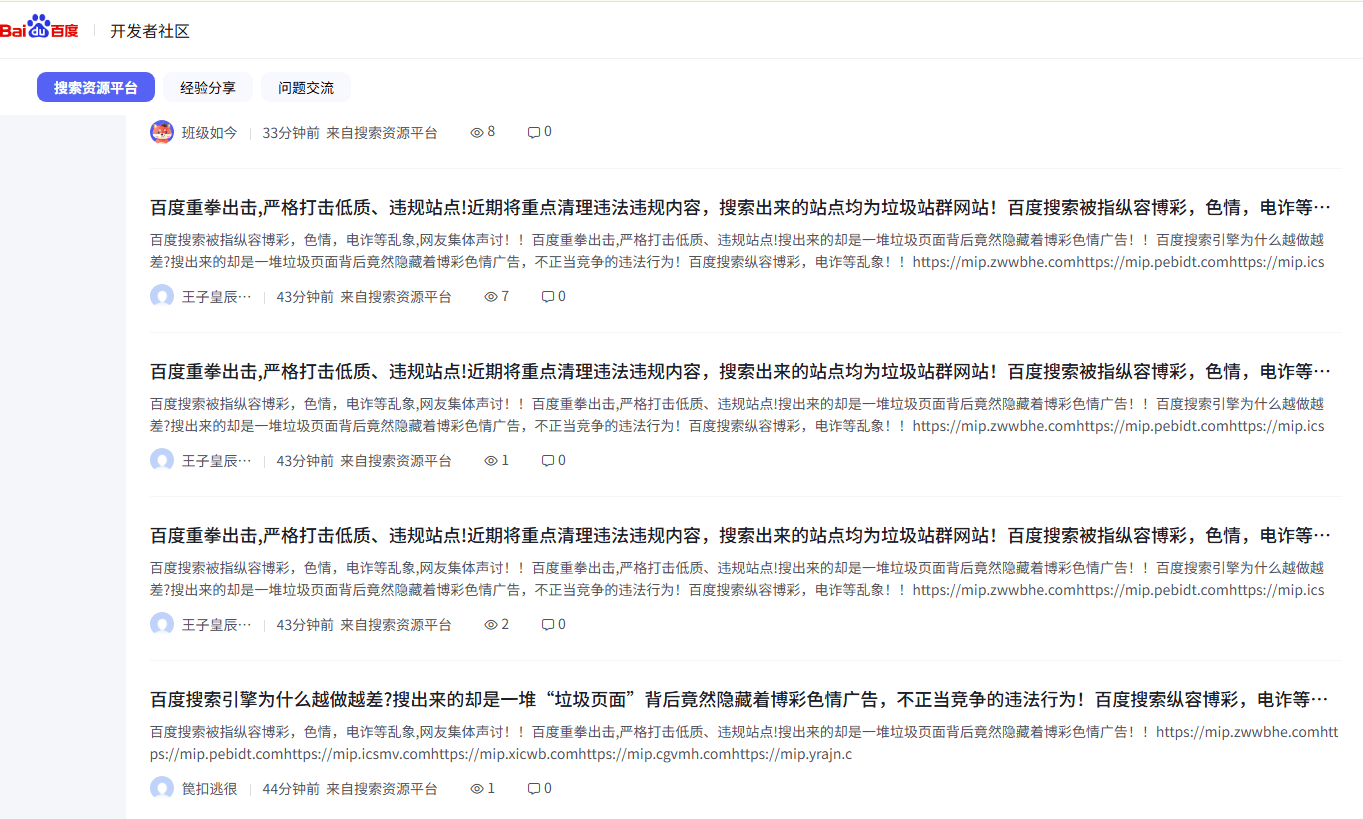Viewport: 1363px width, 819px height.
Task: Click 来自搜索资源平台 in the 44分钟前 row
Action: pos(382,788)
